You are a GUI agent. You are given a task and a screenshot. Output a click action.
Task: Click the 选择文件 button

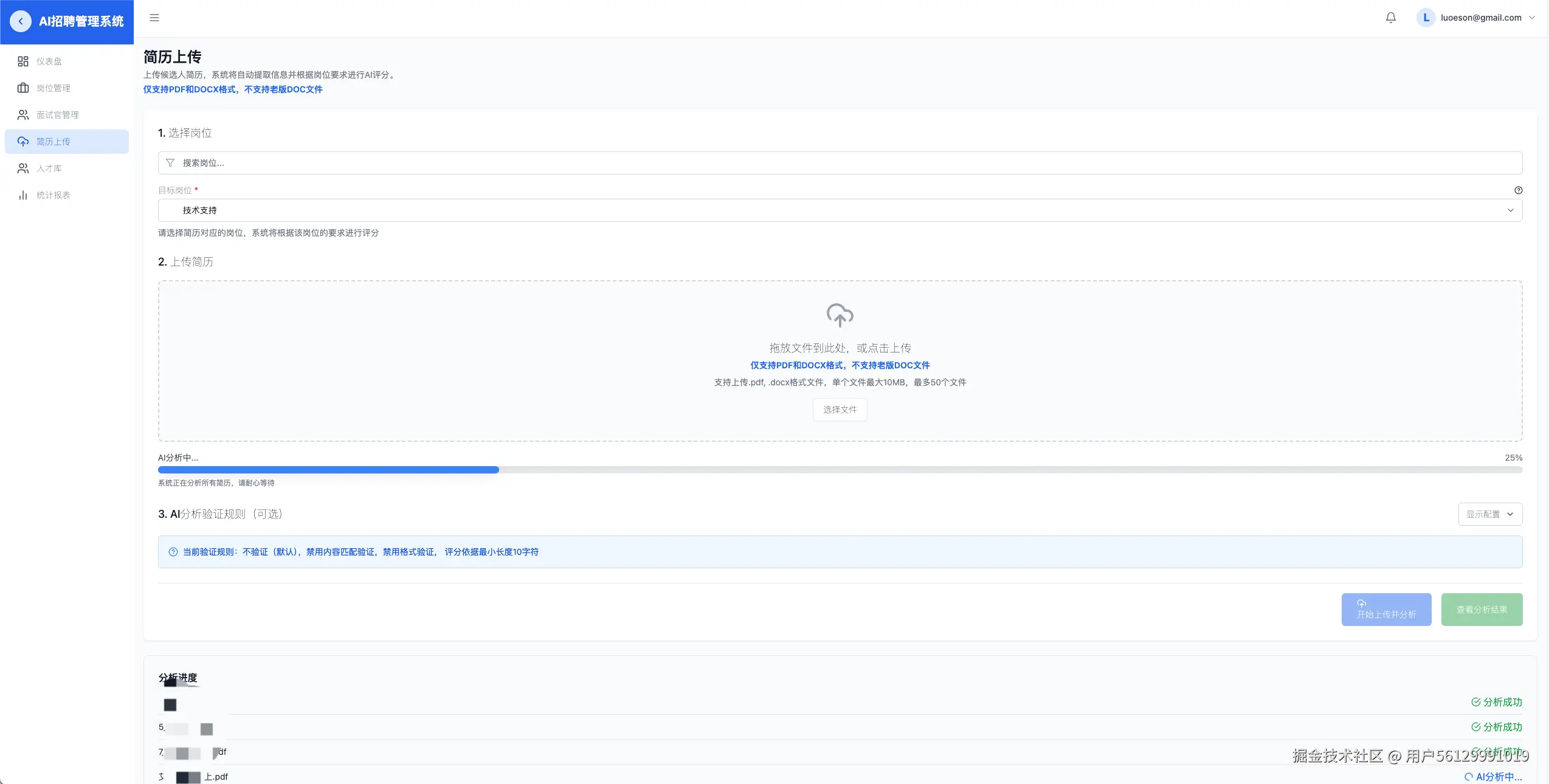click(x=840, y=410)
